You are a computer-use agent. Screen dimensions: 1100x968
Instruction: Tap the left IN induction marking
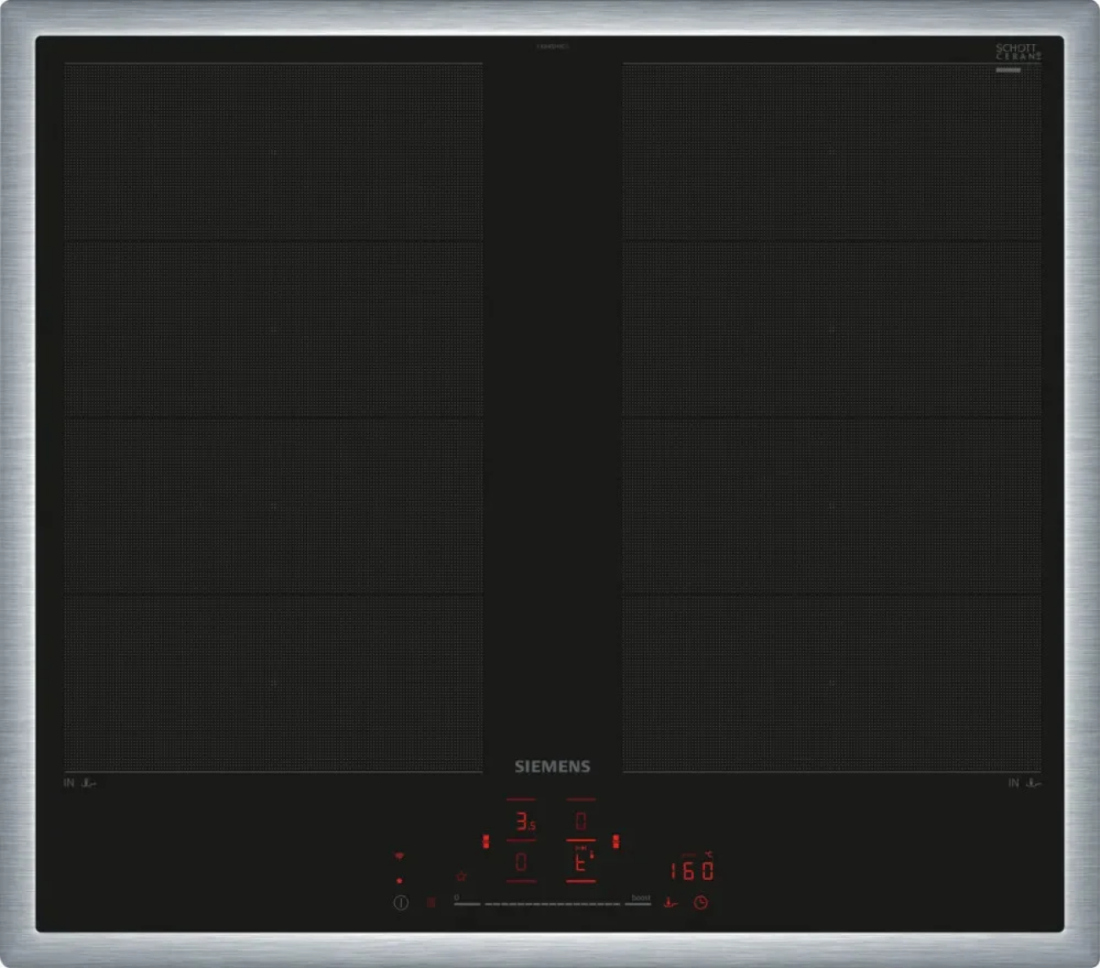tap(69, 783)
